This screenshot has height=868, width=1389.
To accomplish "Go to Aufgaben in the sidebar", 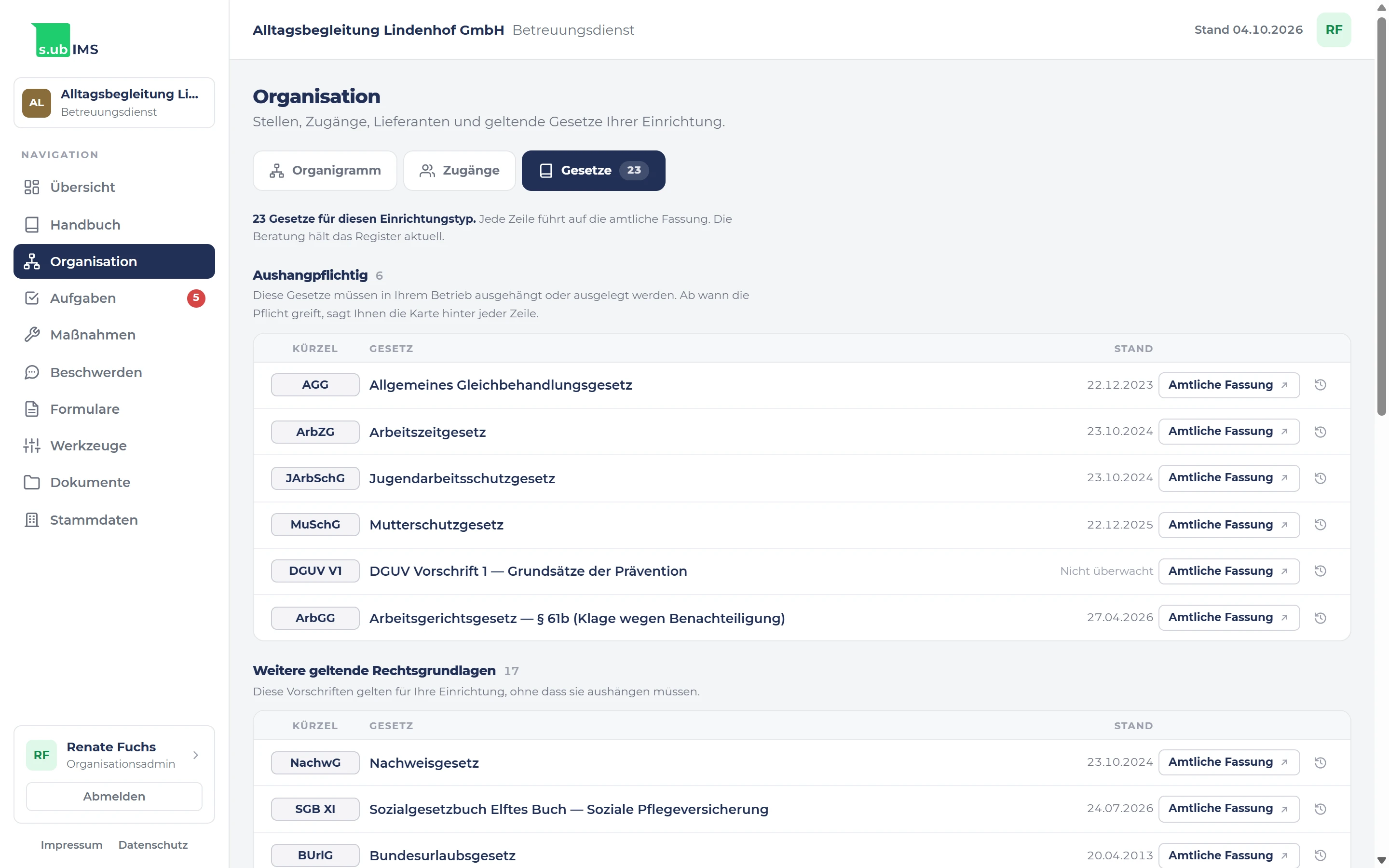I will click(114, 298).
